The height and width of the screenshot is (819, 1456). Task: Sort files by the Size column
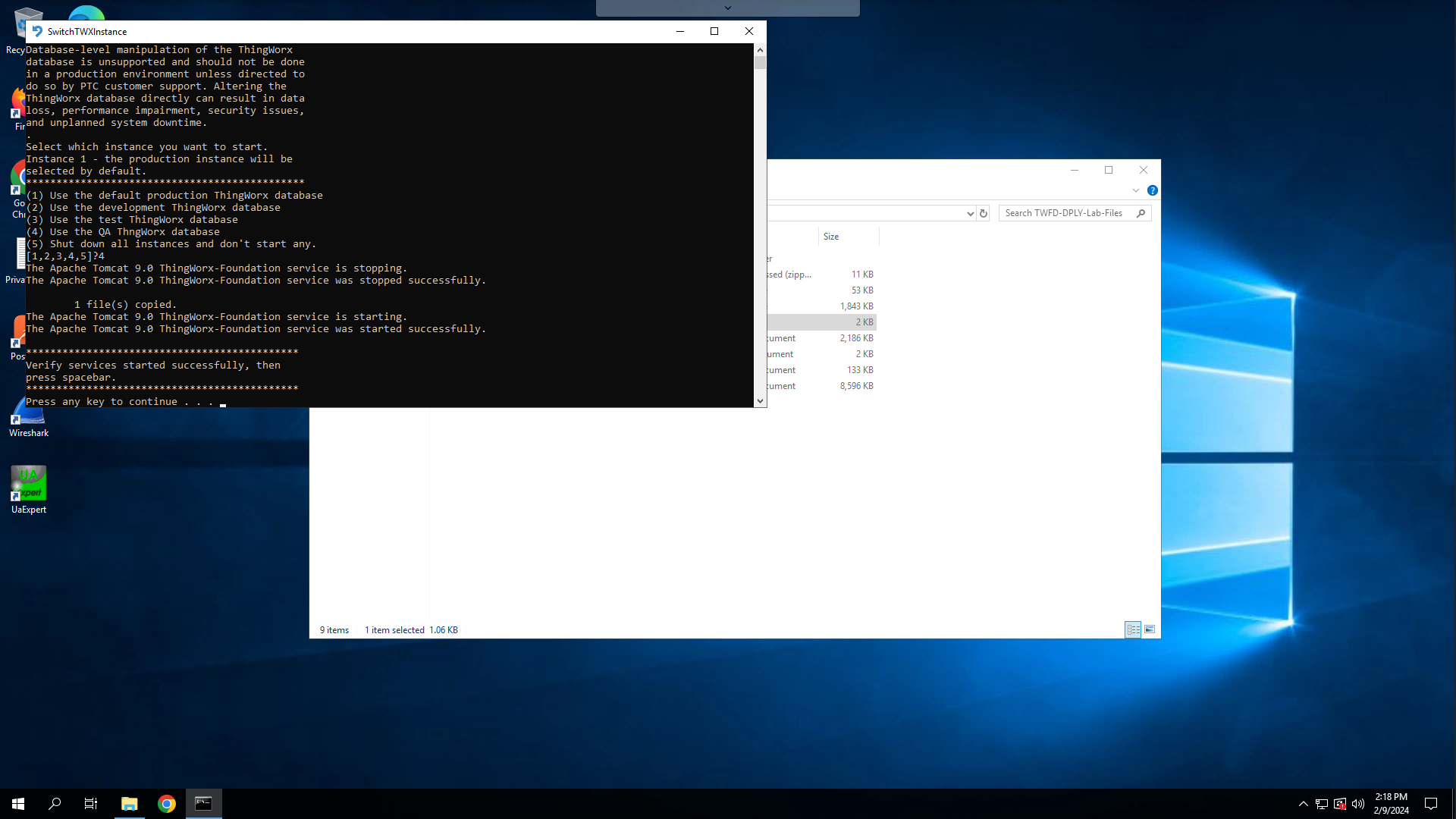click(x=848, y=237)
